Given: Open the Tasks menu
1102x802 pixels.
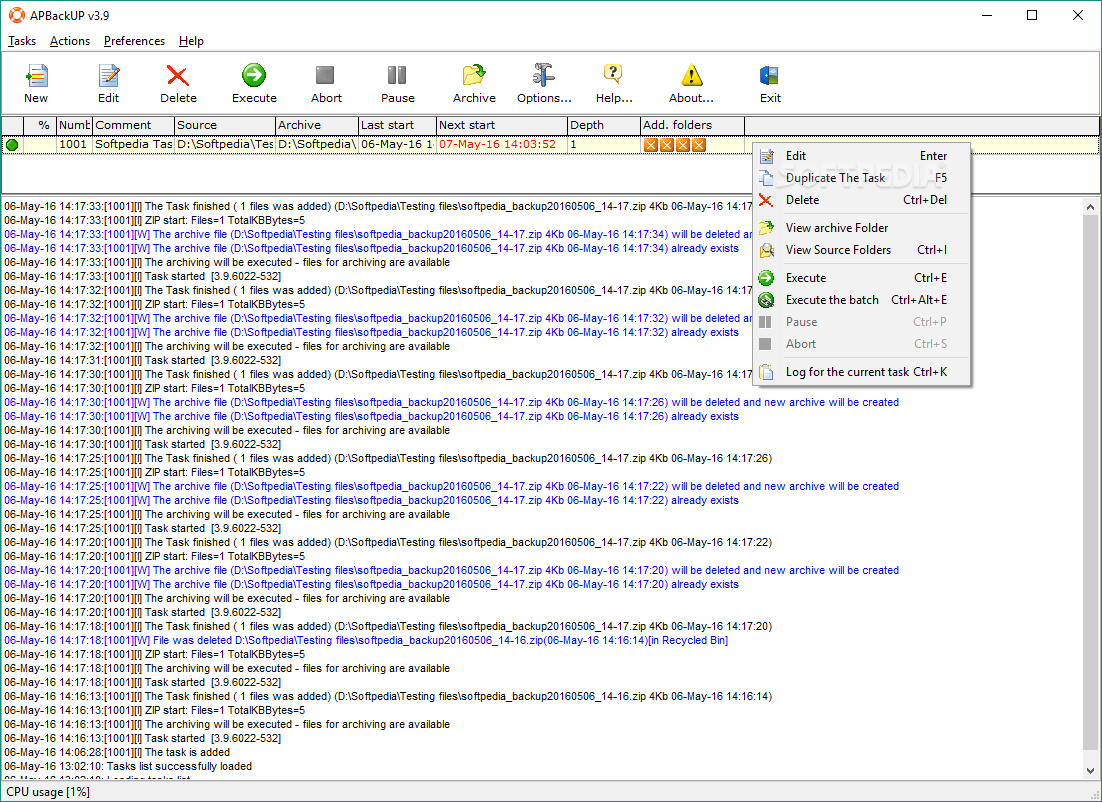Looking at the screenshot, I should (22, 41).
